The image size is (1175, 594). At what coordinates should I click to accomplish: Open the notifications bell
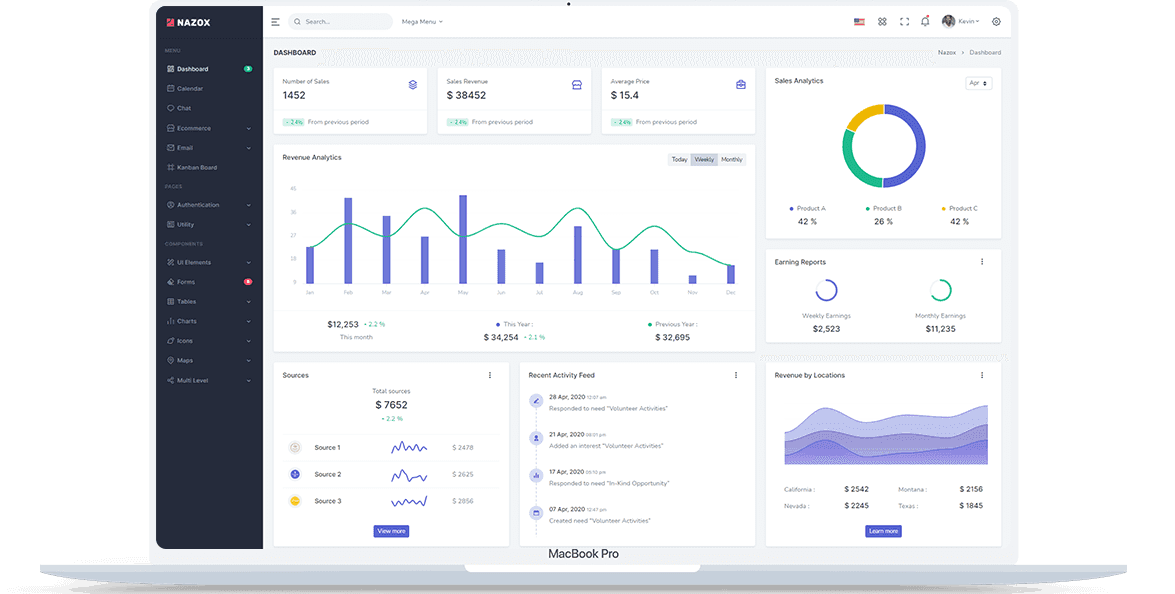pos(925,21)
